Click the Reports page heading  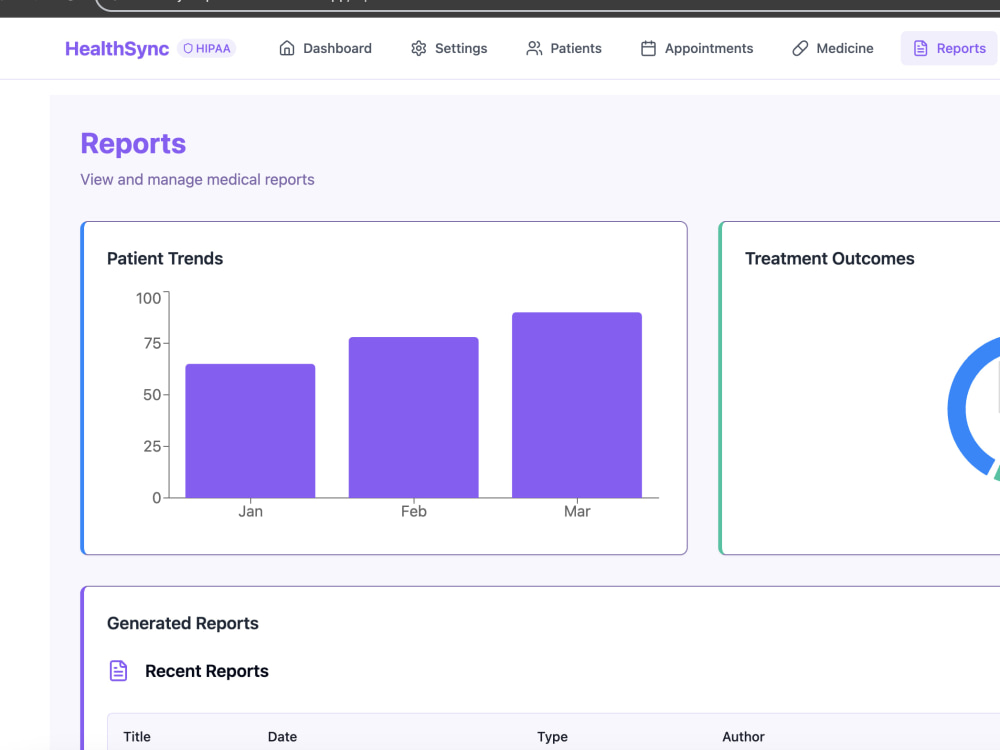133,143
